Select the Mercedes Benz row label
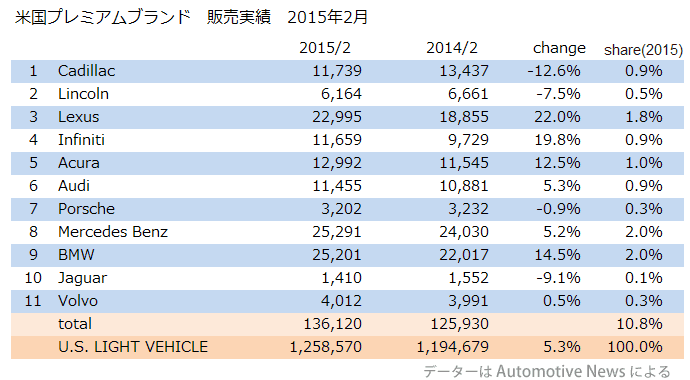This screenshot has width=690, height=380. (x=113, y=232)
